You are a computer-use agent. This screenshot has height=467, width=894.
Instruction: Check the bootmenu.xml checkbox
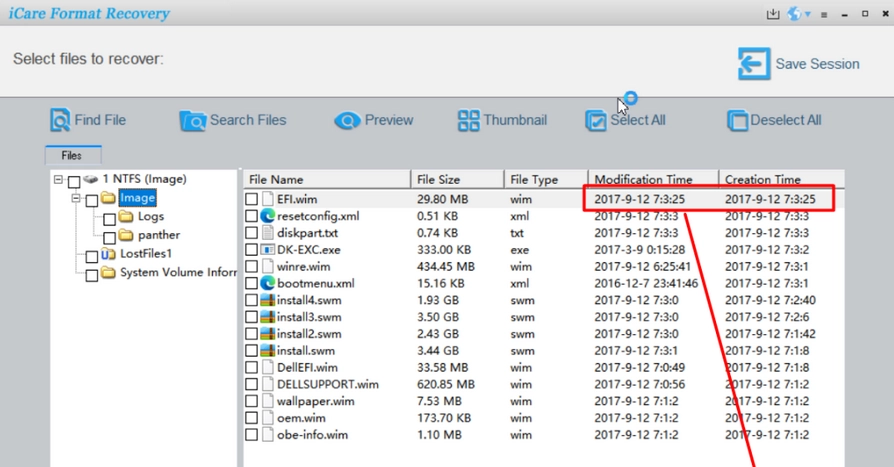[251, 283]
